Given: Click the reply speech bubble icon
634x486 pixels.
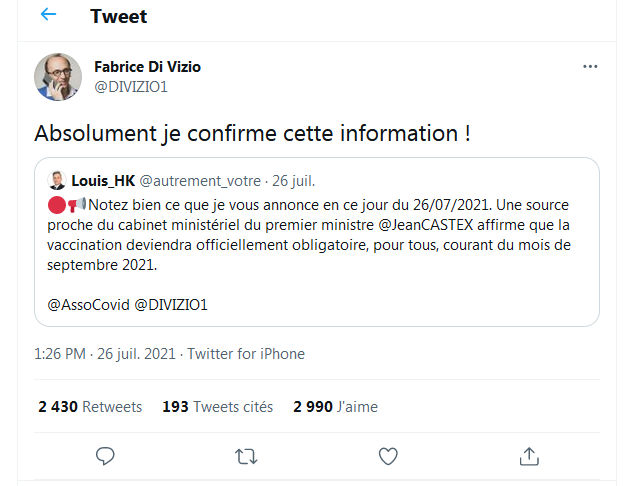Looking at the screenshot, I should (x=106, y=456).
